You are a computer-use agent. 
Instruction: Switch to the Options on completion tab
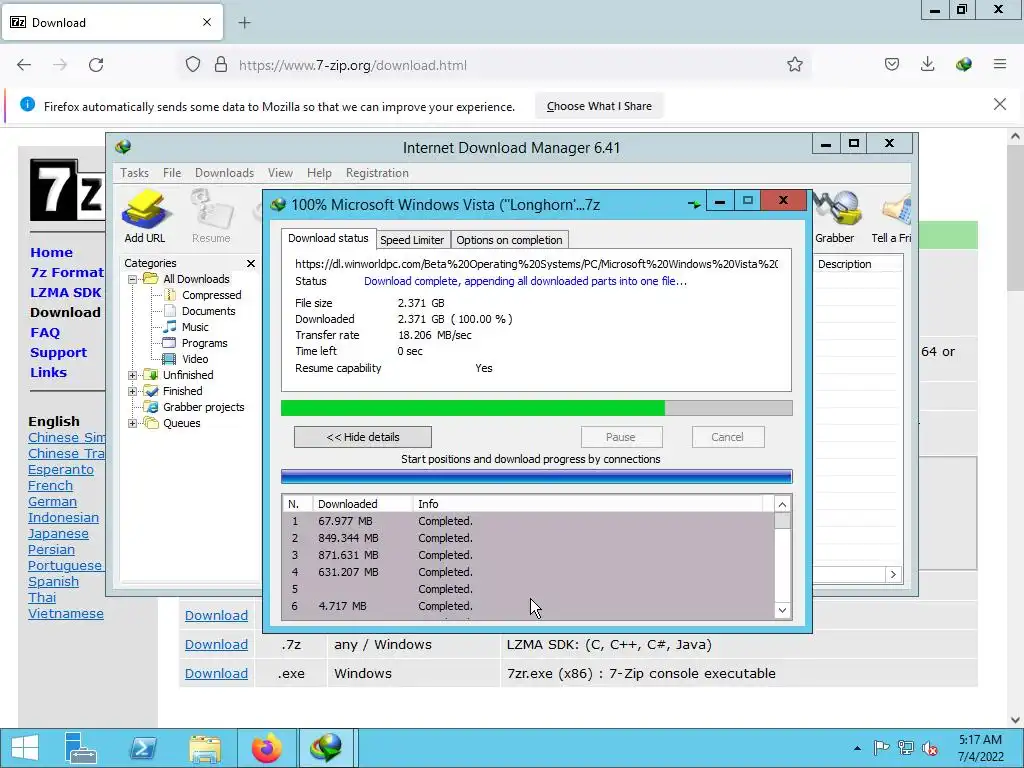509,240
